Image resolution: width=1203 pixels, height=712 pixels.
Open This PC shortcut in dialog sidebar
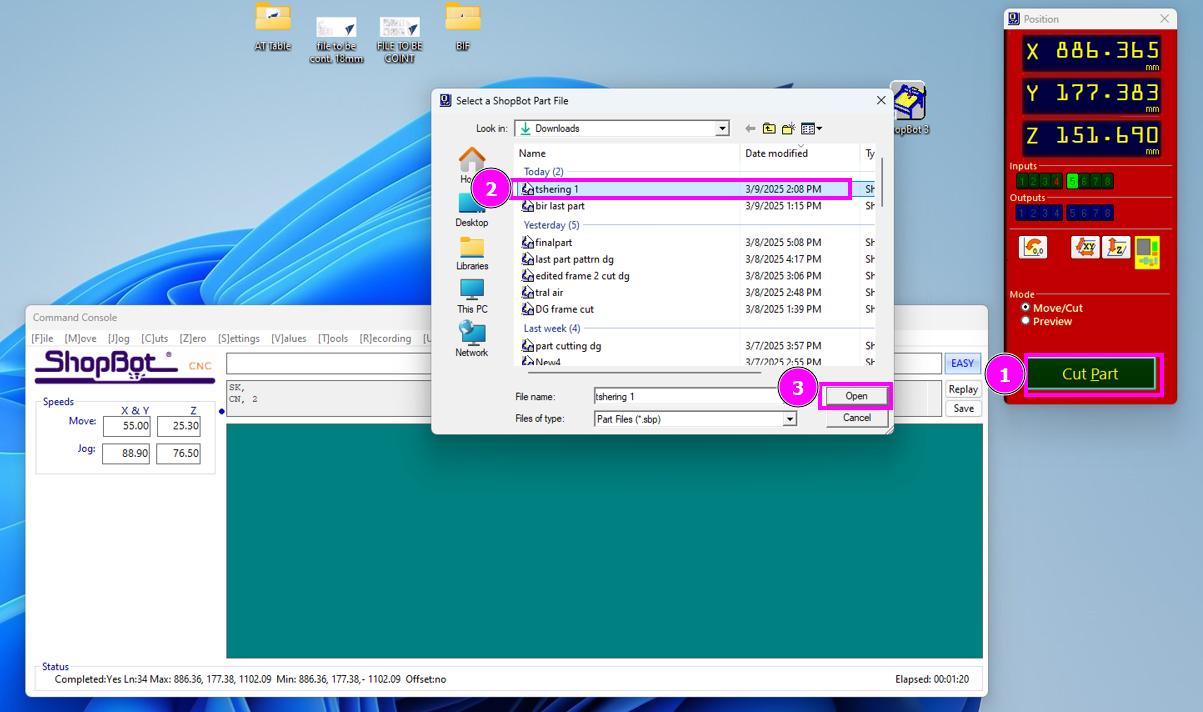[x=472, y=297]
